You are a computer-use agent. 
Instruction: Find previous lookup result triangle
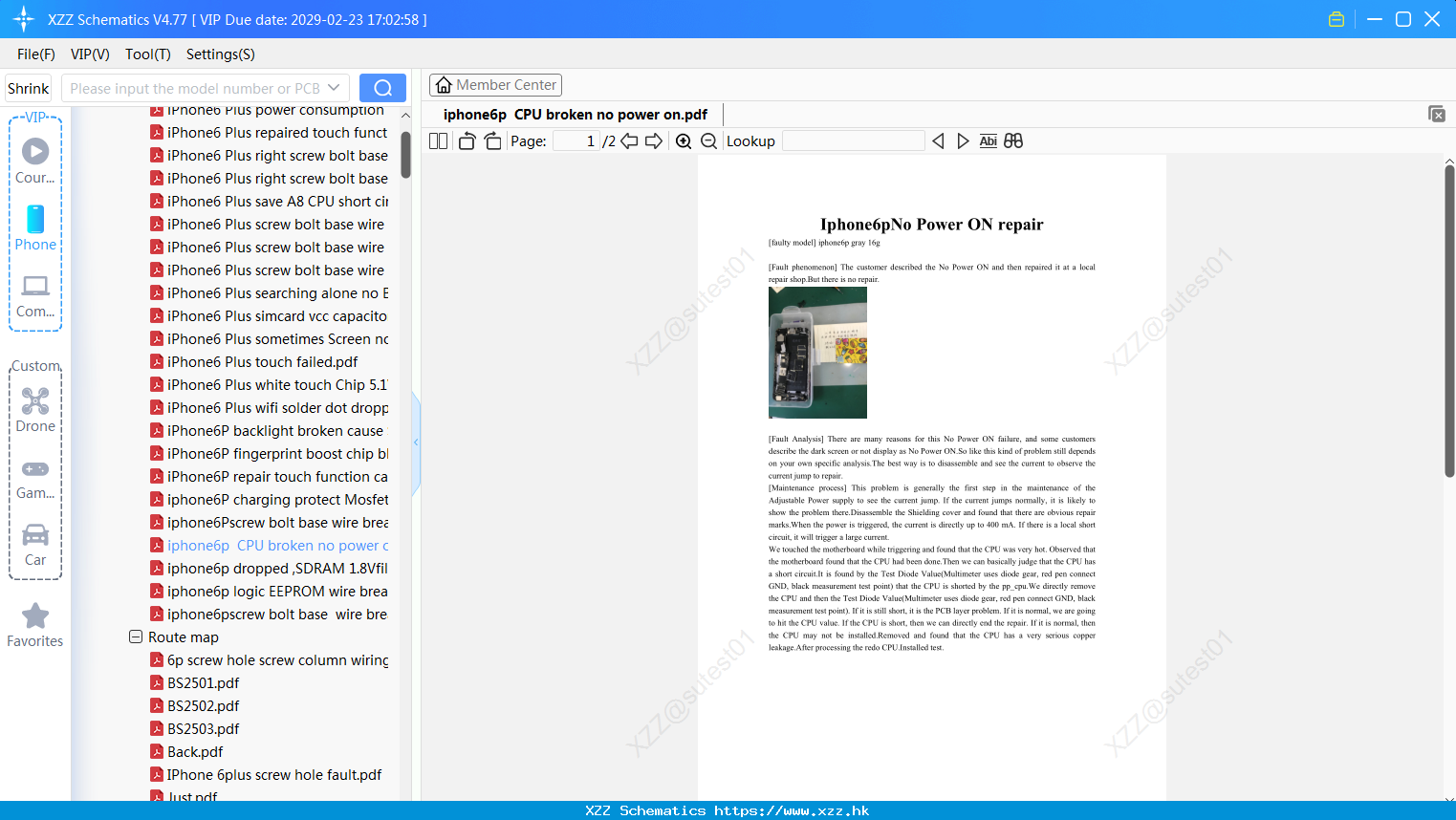[938, 141]
